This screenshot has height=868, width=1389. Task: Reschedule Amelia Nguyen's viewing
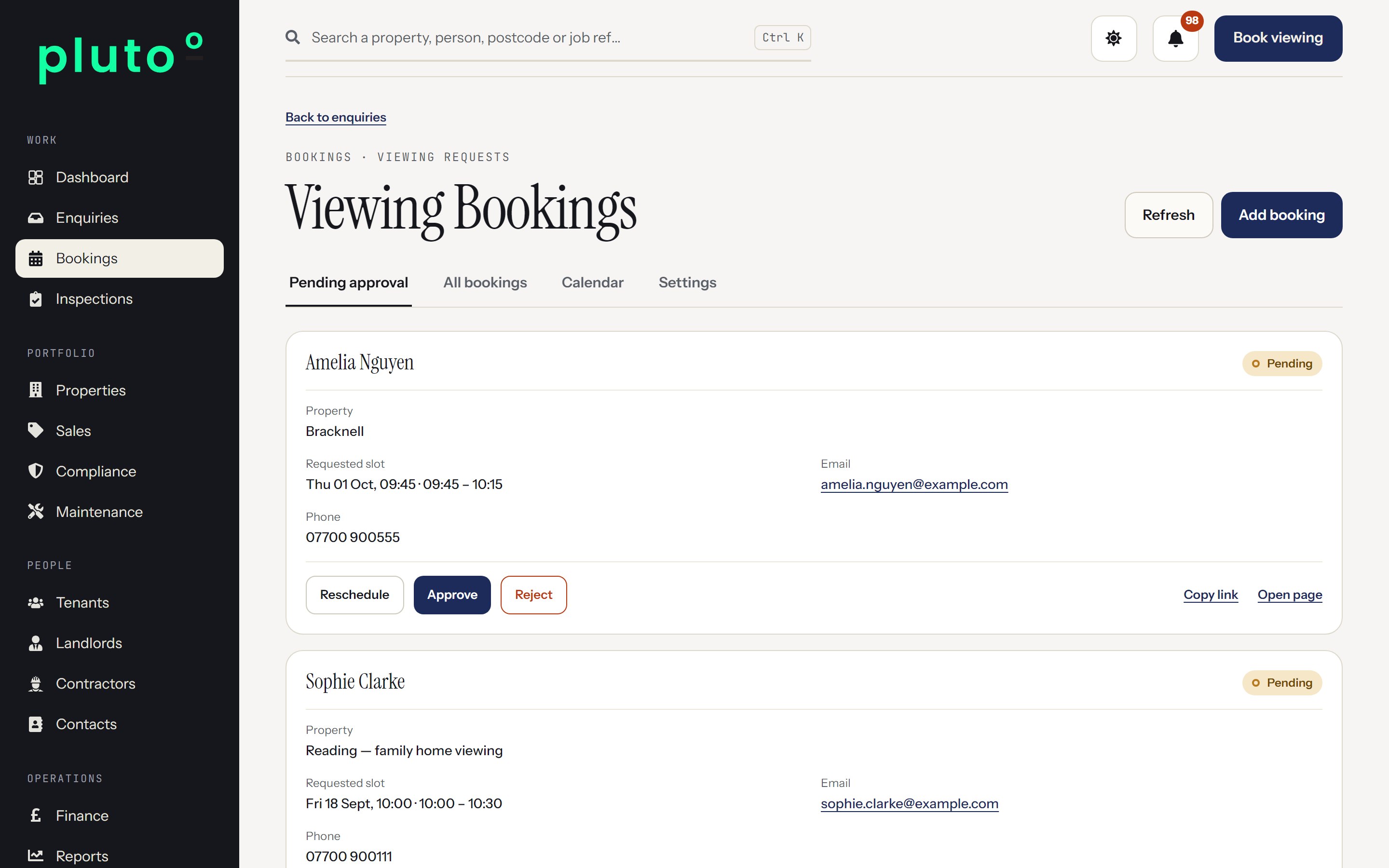(x=354, y=595)
